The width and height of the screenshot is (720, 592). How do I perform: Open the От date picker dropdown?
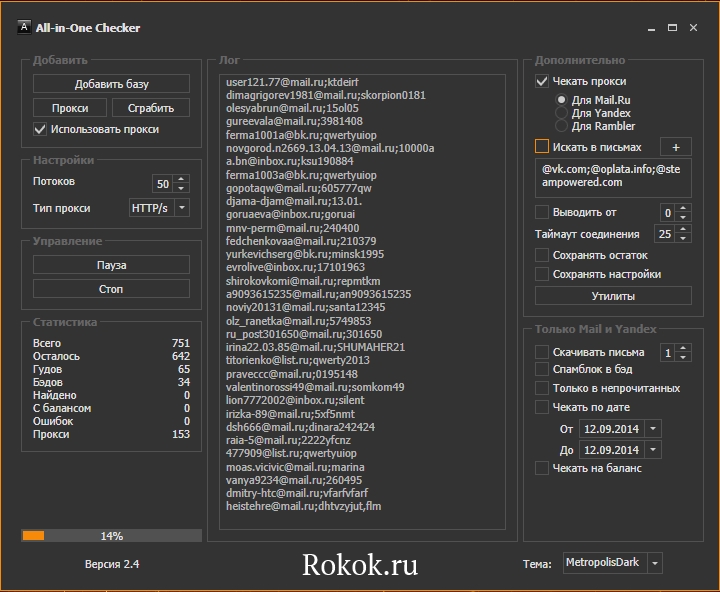pos(653,429)
